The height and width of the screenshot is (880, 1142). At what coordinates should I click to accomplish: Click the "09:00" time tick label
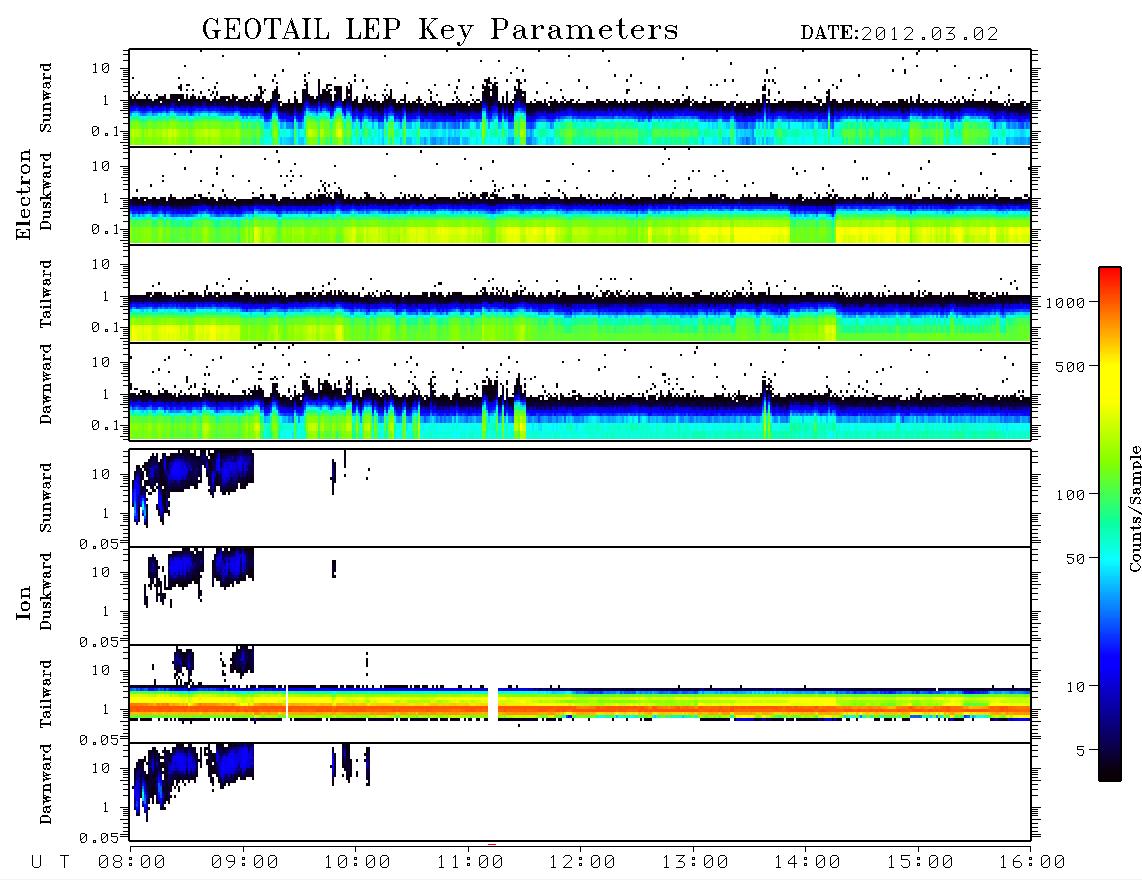point(245,863)
